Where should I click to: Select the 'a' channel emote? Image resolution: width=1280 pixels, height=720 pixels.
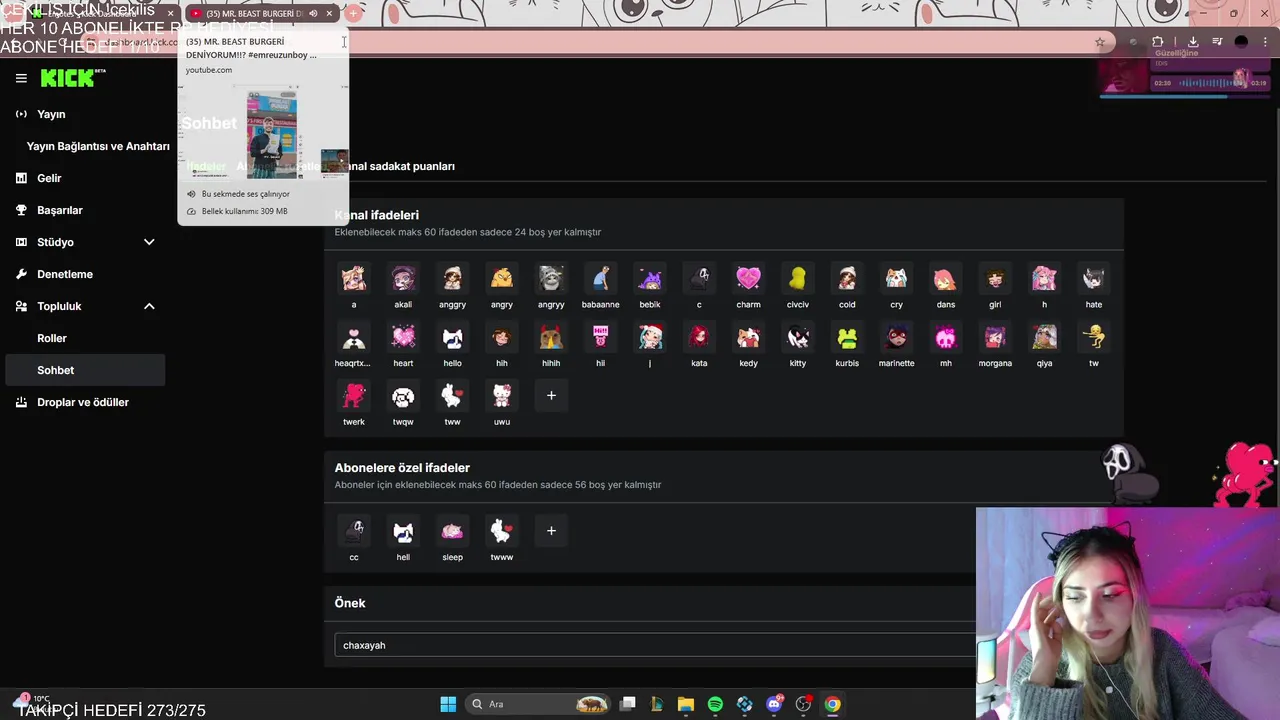tap(354, 278)
